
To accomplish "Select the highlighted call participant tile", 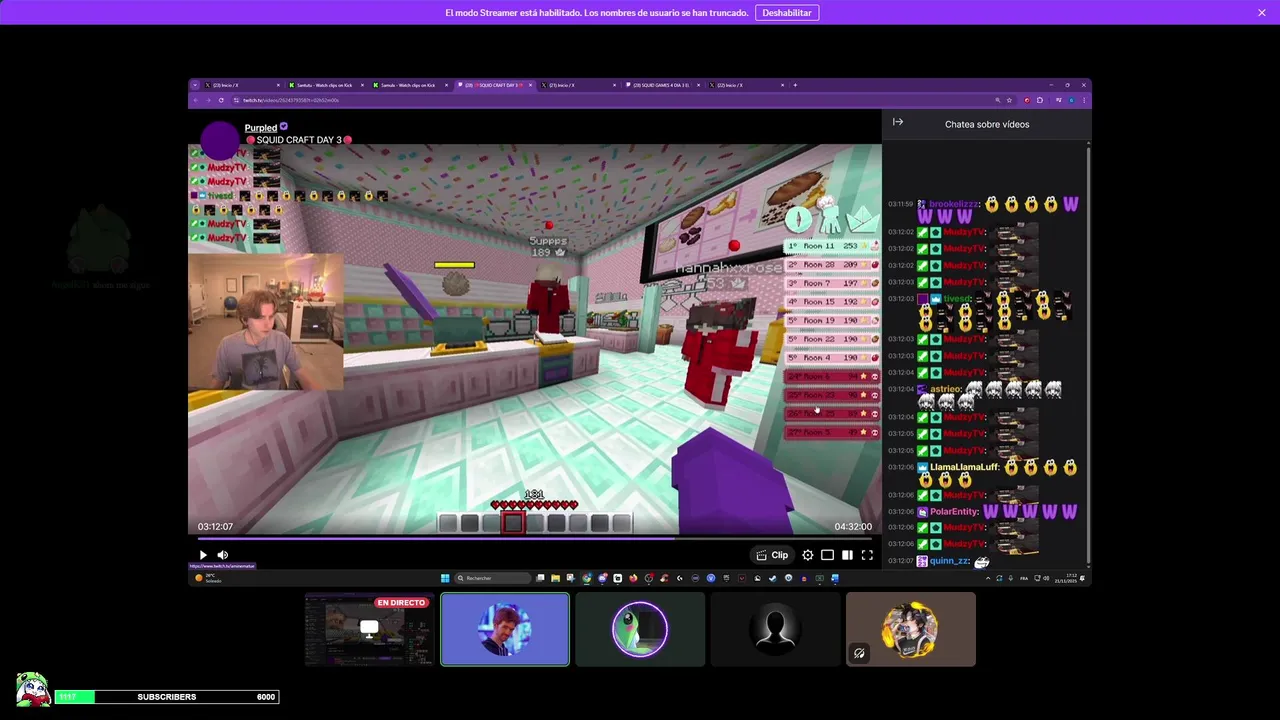I will pos(505,629).
